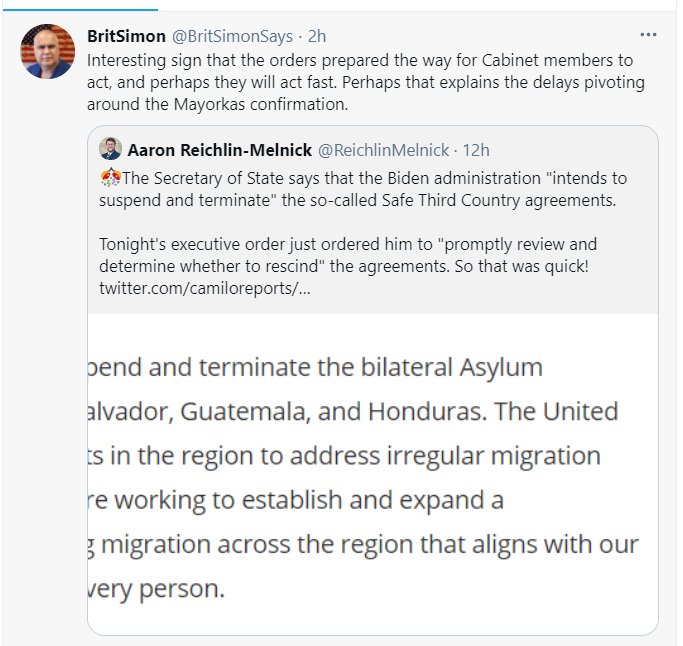Click Aaron Reichlin-Melnick's small avatar
The height and width of the screenshot is (646, 683).
click(x=110, y=149)
